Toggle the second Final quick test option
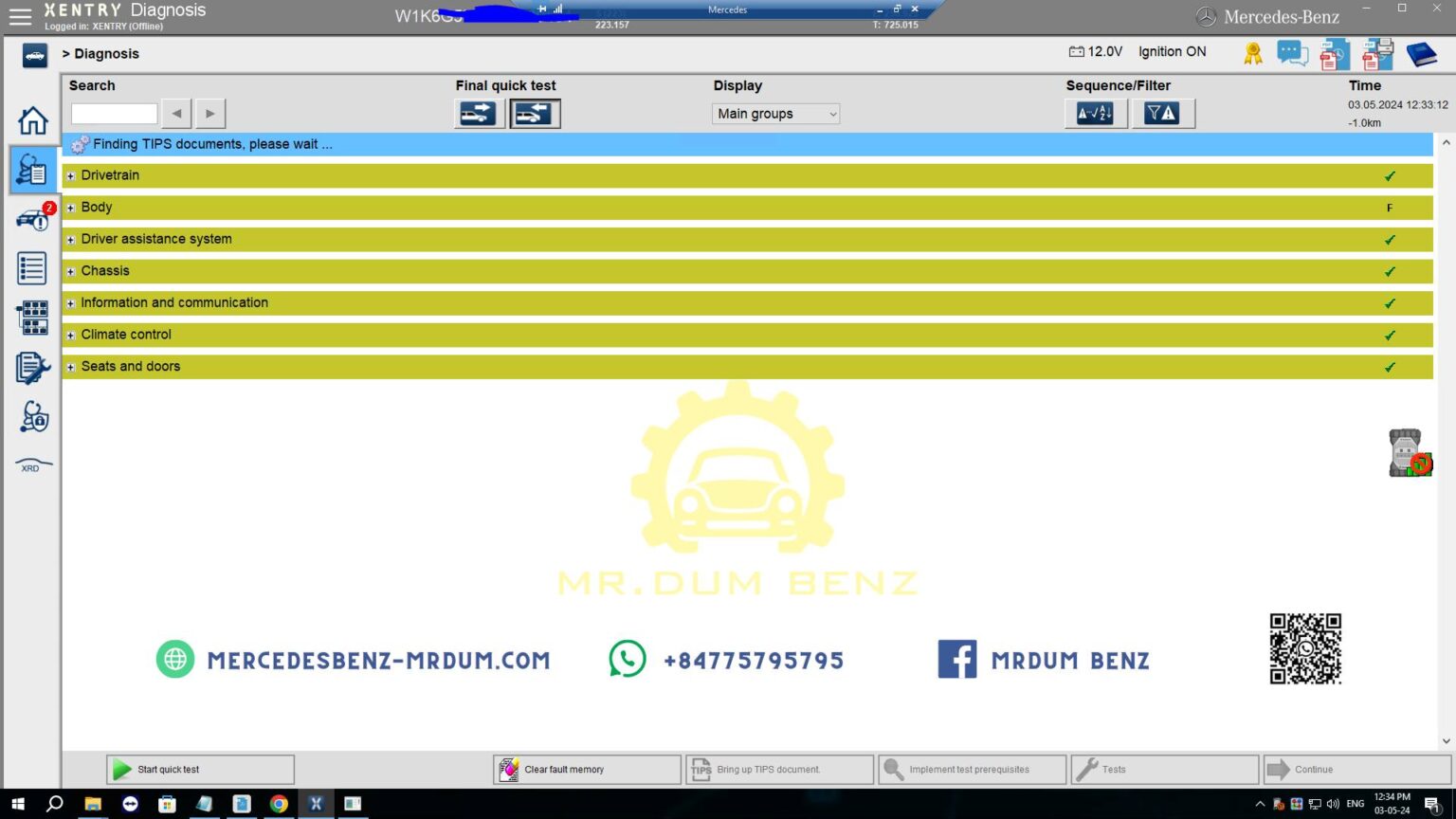This screenshot has height=819, width=1456. tap(535, 113)
